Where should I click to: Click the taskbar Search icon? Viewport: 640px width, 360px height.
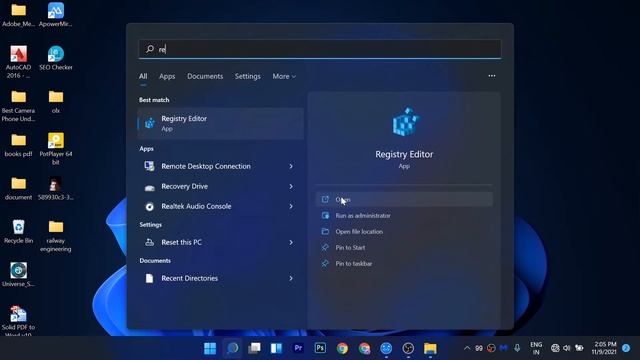232,348
